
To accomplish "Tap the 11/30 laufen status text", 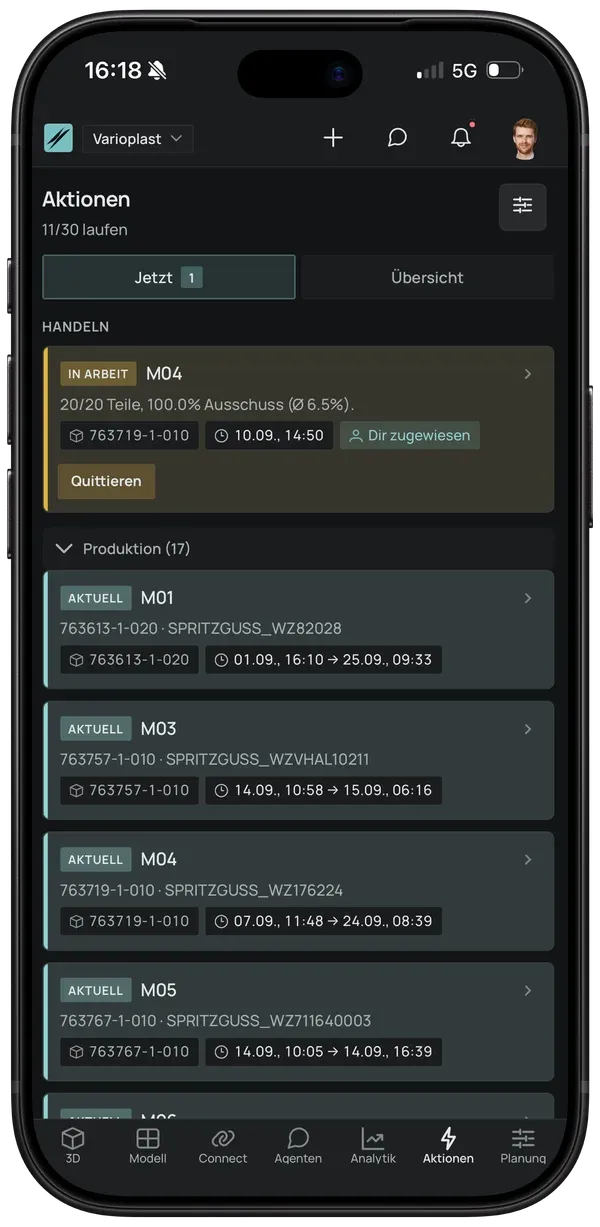I will coord(85,230).
